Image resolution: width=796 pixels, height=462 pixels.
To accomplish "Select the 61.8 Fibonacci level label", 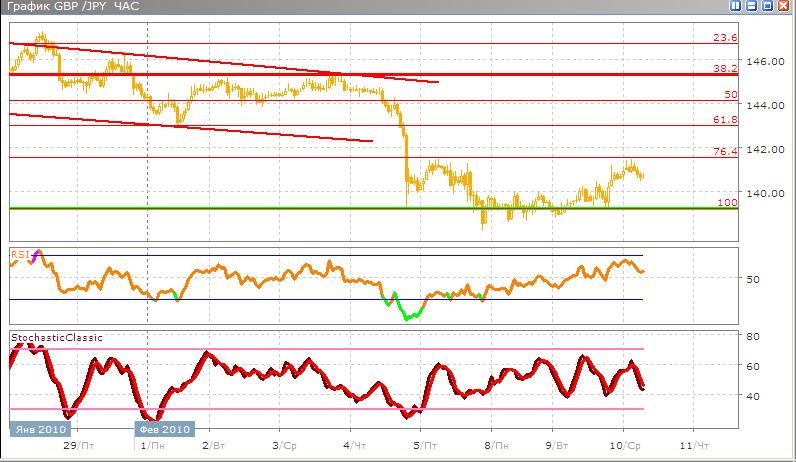I will coord(725,120).
